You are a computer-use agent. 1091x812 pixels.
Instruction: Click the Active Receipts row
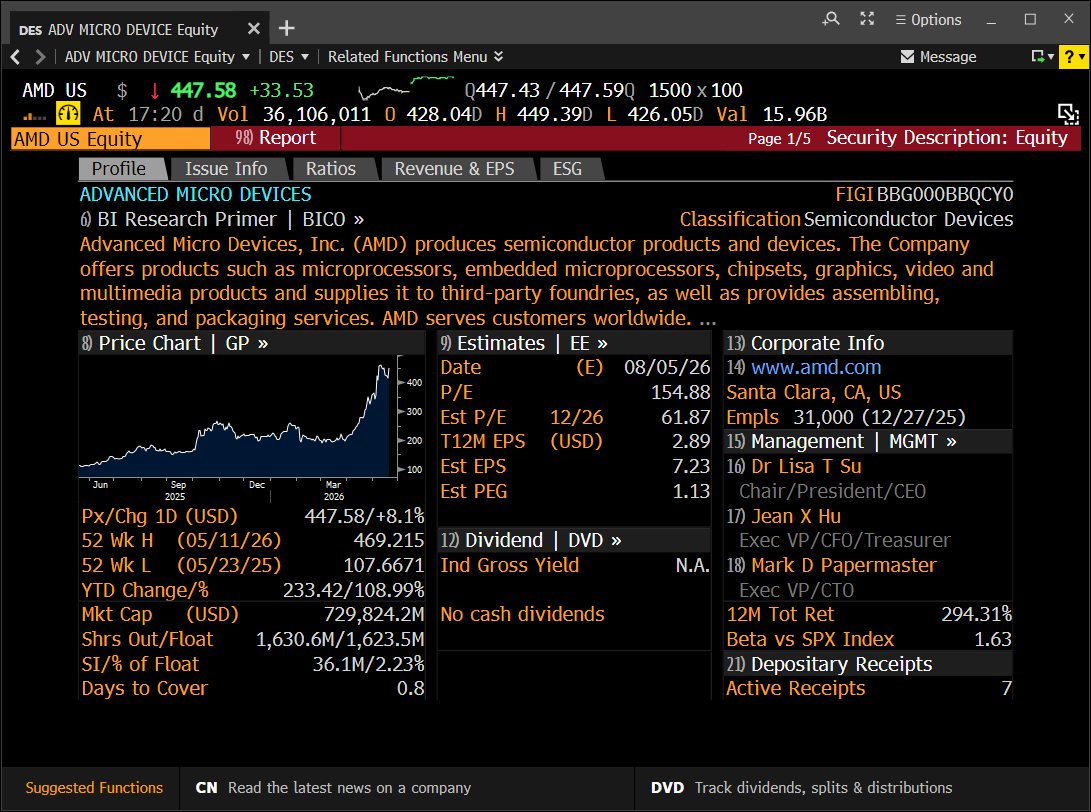[x=868, y=689]
